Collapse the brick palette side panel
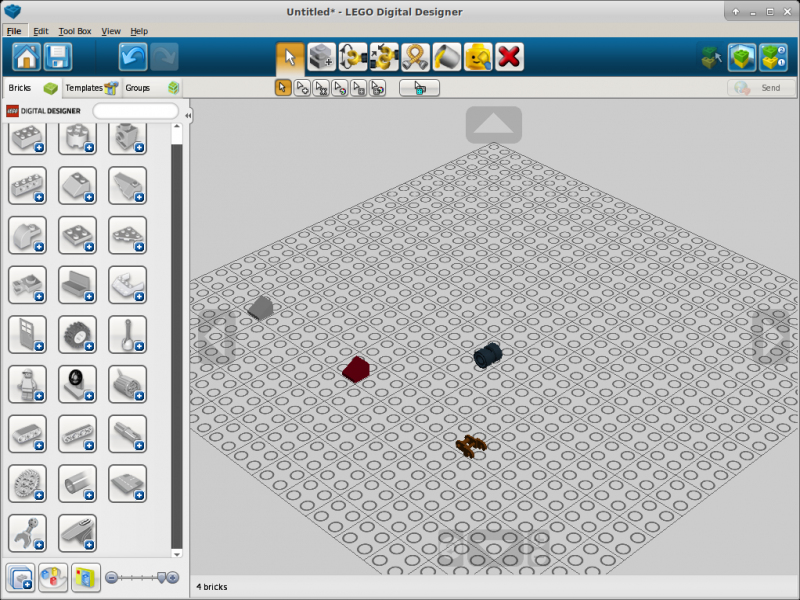The height and width of the screenshot is (600, 800). pyautogui.click(x=188, y=116)
